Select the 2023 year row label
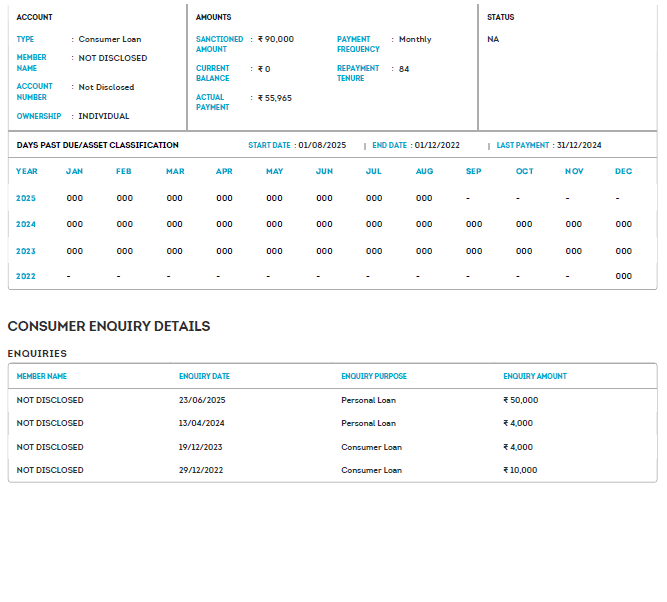 pos(26,251)
